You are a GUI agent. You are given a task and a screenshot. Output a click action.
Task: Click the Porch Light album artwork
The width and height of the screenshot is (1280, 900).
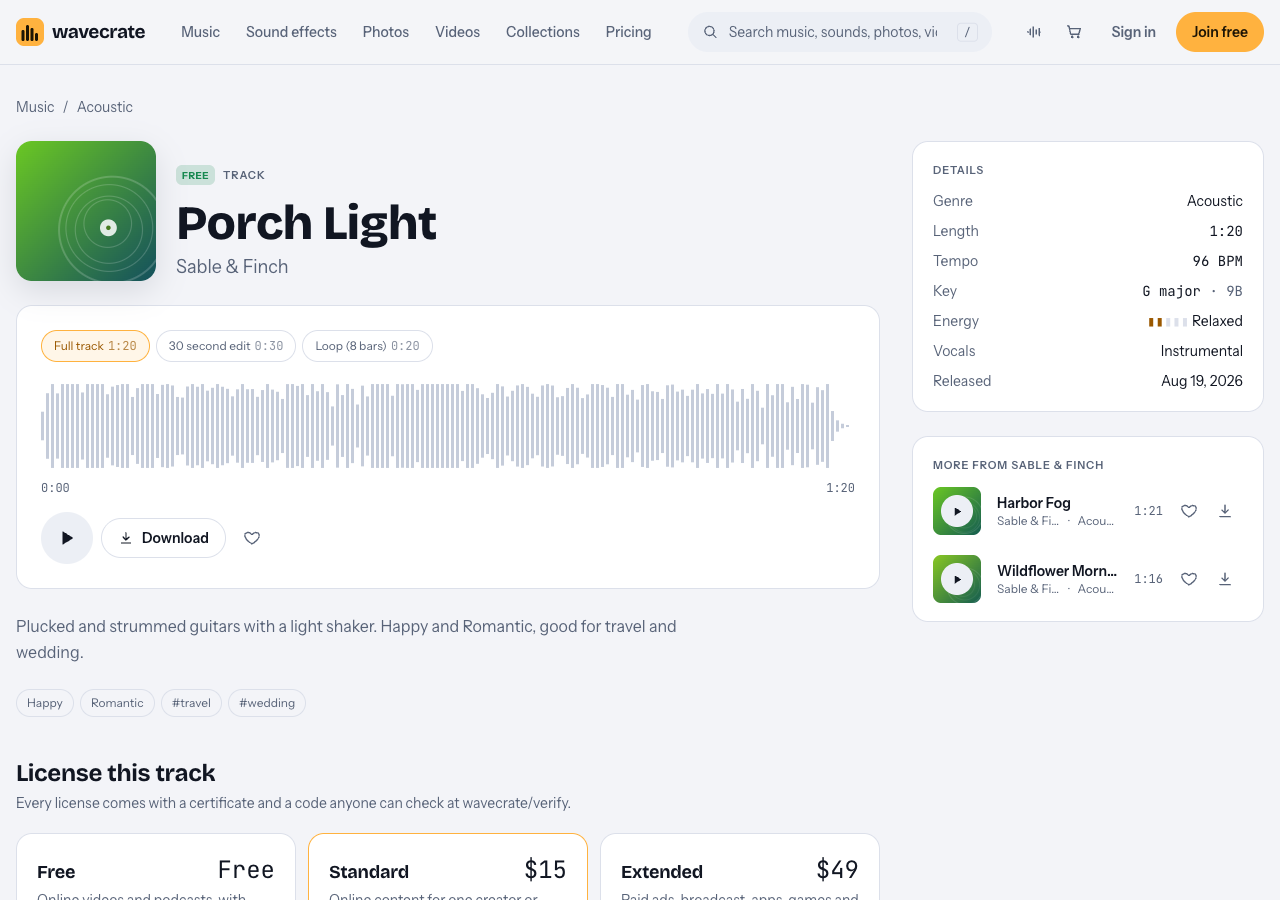tap(86, 211)
